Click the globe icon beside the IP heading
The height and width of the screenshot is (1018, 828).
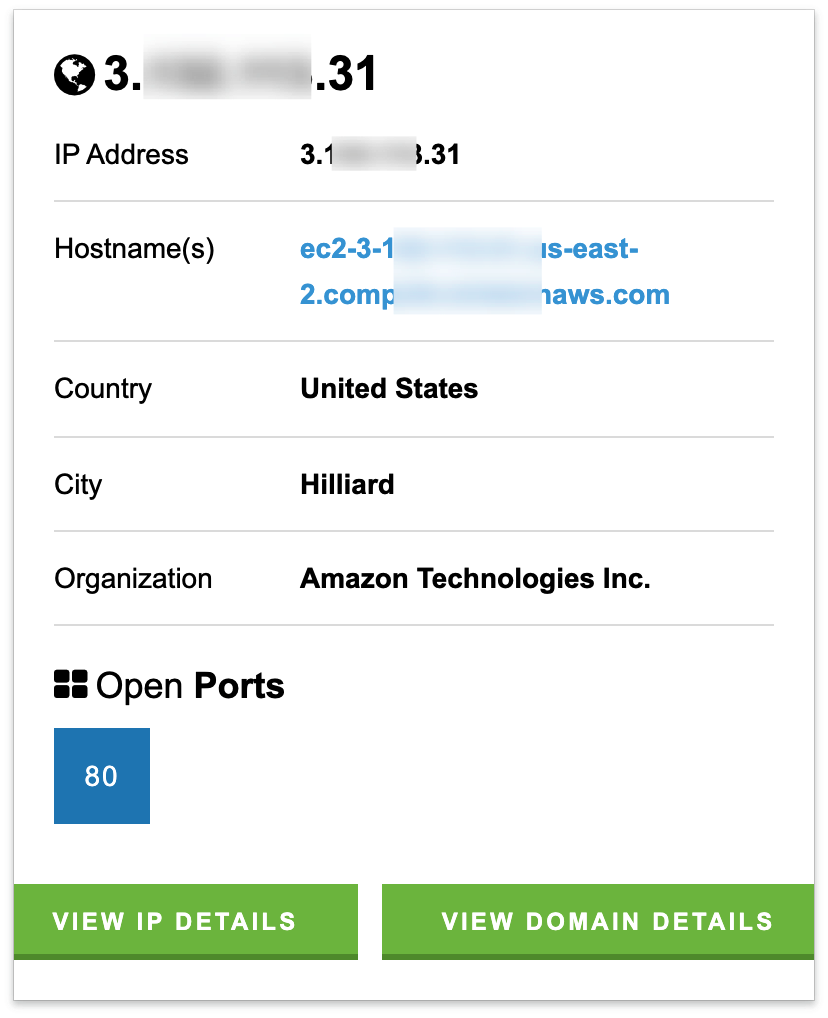coord(74,75)
